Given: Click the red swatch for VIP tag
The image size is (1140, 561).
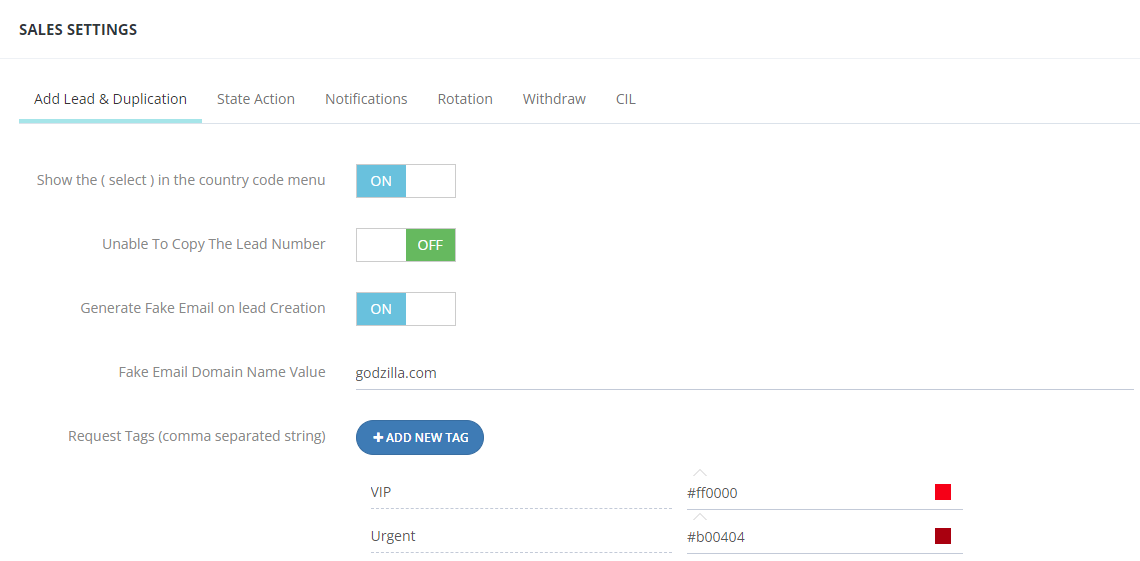Looking at the screenshot, I should click(943, 493).
